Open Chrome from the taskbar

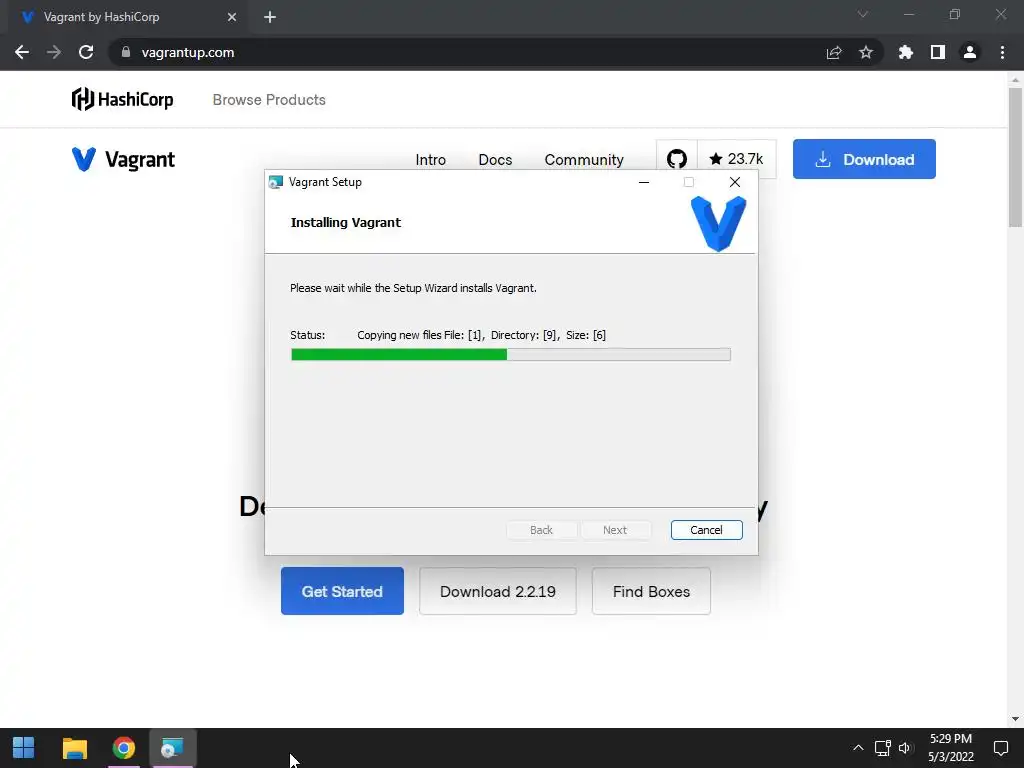click(123, 748)
